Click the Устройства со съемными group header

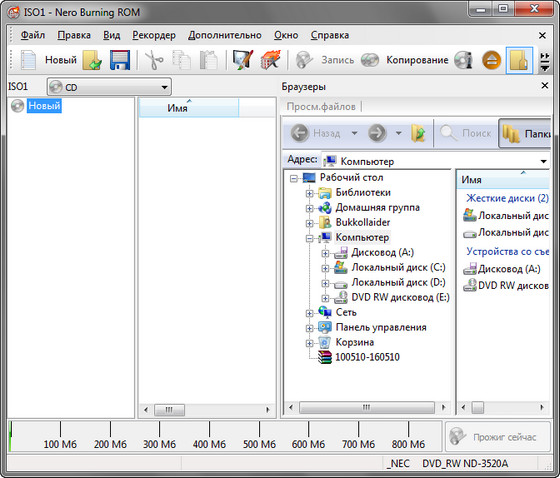(508, 252)
